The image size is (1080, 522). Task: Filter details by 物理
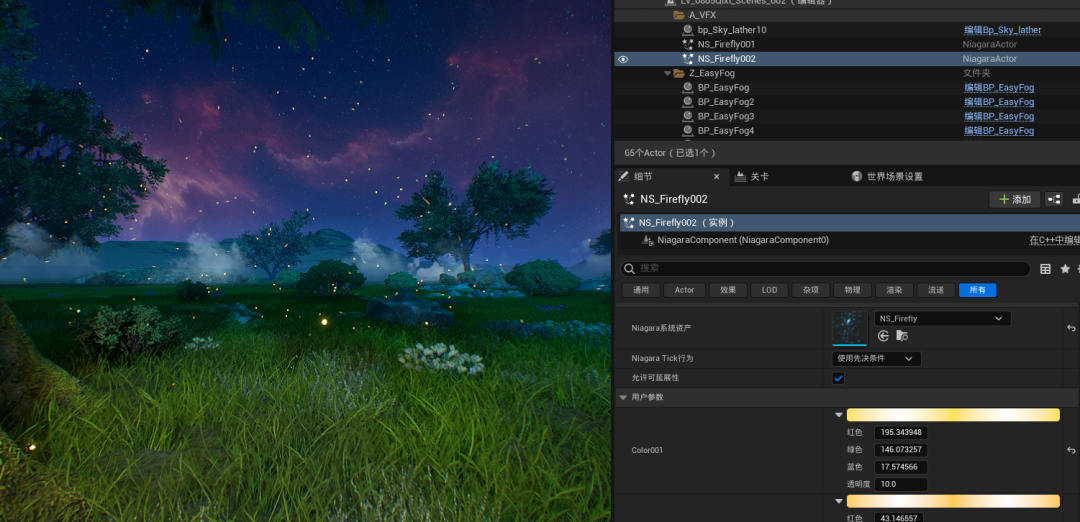(852, 291)
